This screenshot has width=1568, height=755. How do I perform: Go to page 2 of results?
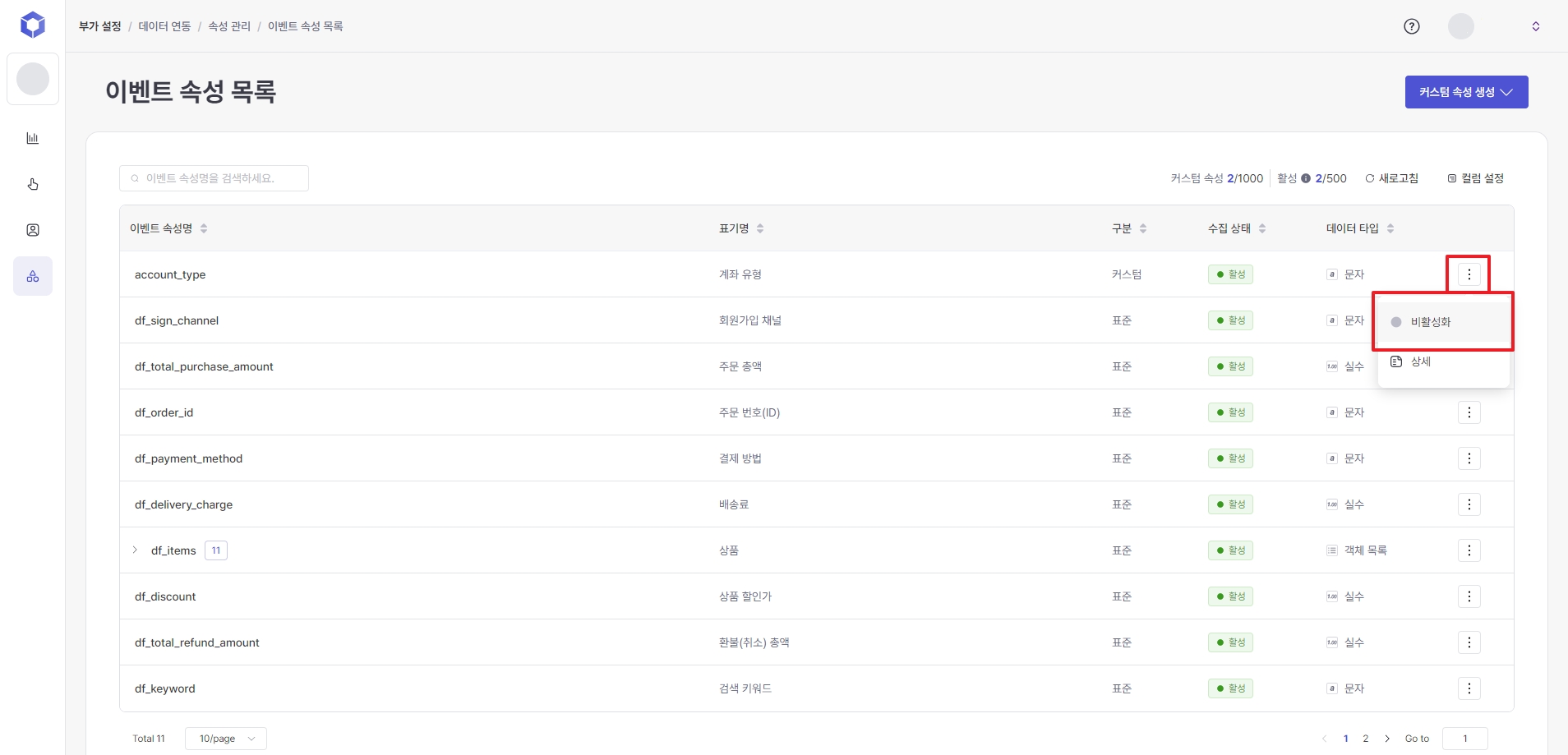coord(1366,739)
